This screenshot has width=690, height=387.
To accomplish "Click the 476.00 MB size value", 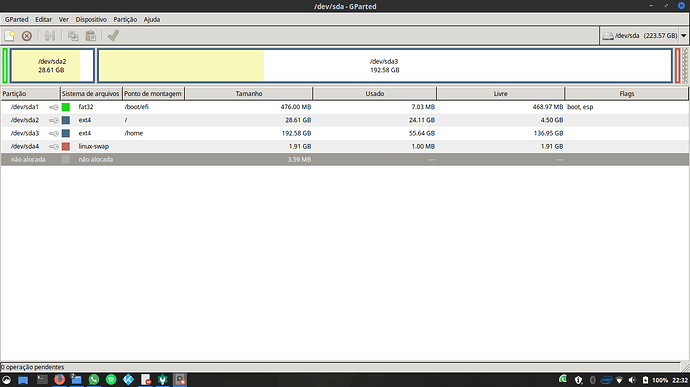I will click(x=296, y=107).
